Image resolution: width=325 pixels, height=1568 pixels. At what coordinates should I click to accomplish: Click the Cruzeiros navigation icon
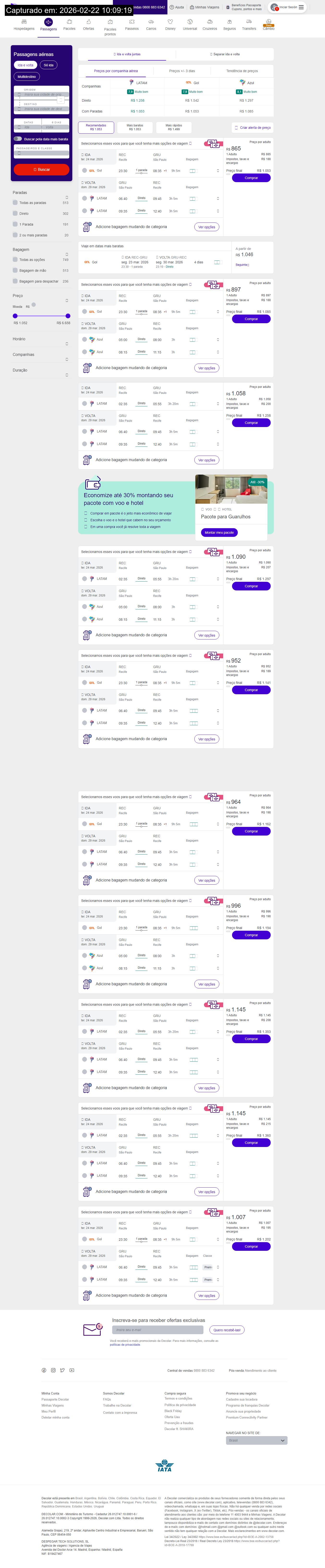(x=209, y=22)
